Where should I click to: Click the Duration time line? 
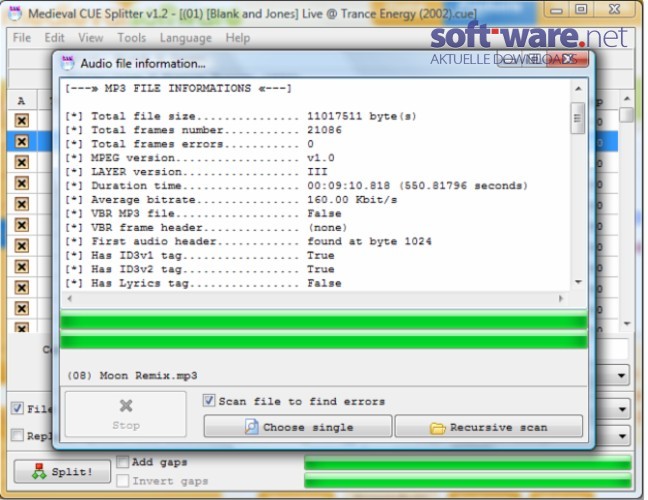coord(296,186)
